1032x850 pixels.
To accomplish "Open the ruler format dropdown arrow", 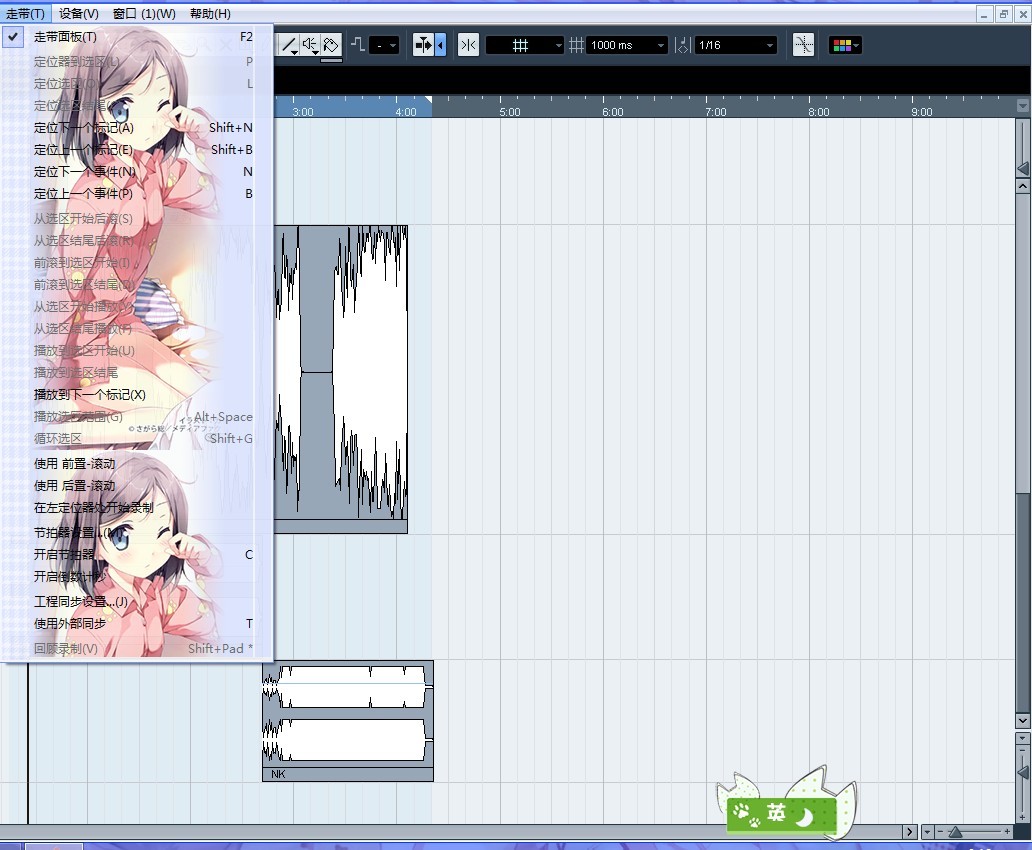I will click(1023, 106).
